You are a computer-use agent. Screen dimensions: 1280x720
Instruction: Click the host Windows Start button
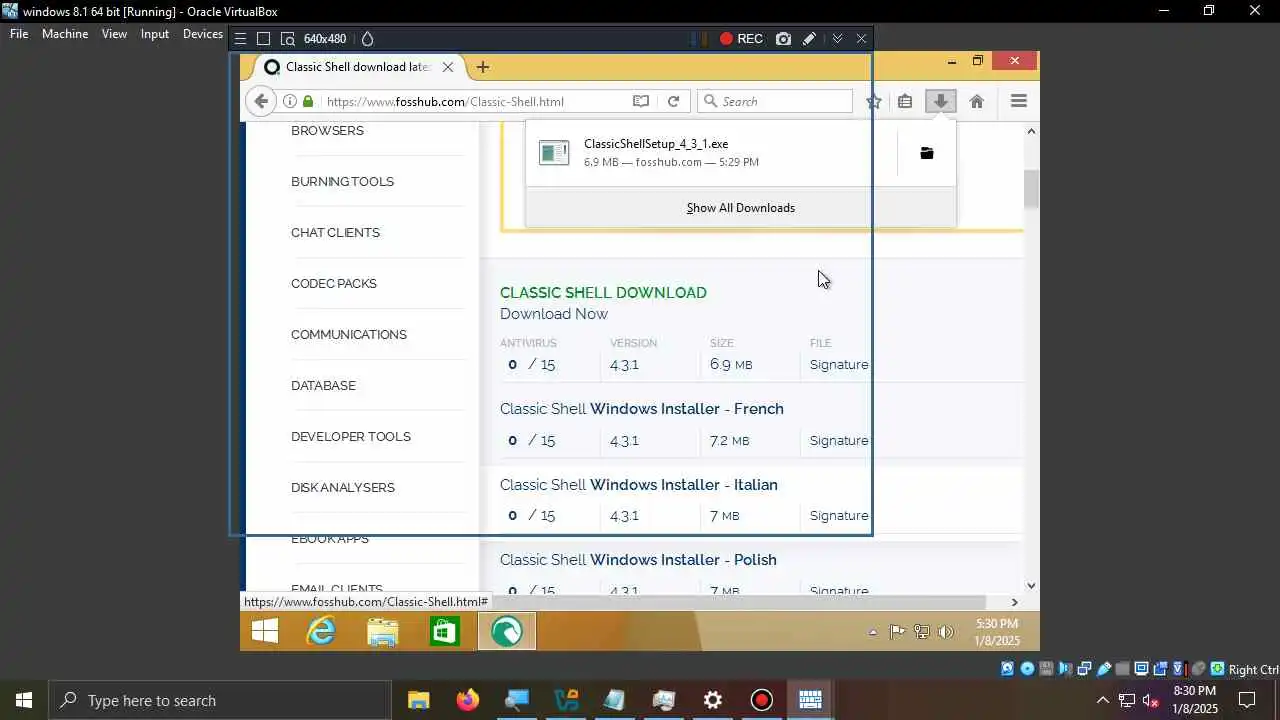click(24, 700)
